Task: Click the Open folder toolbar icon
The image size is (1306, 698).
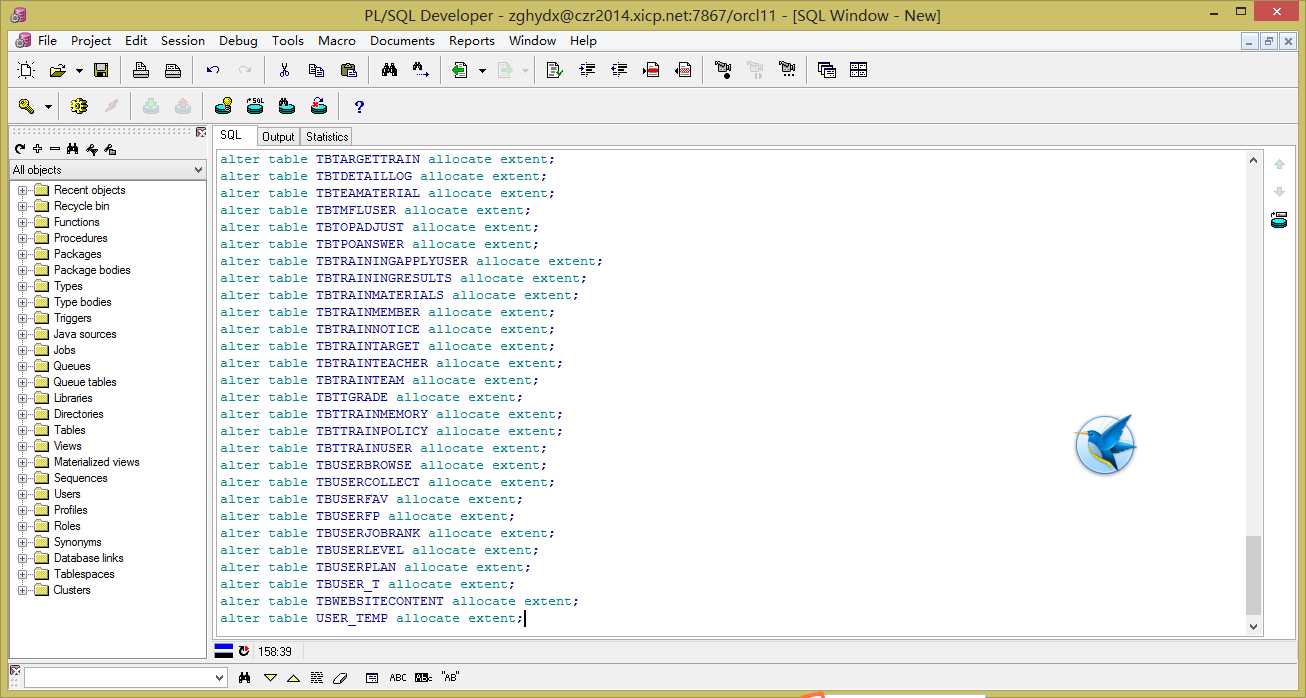Action: click(58, 70)
